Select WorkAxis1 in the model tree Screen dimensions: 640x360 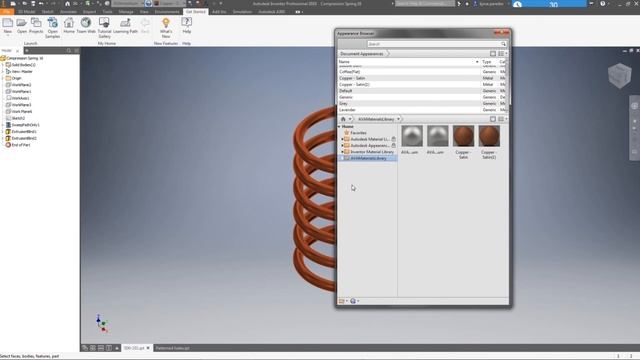[20, 98]
